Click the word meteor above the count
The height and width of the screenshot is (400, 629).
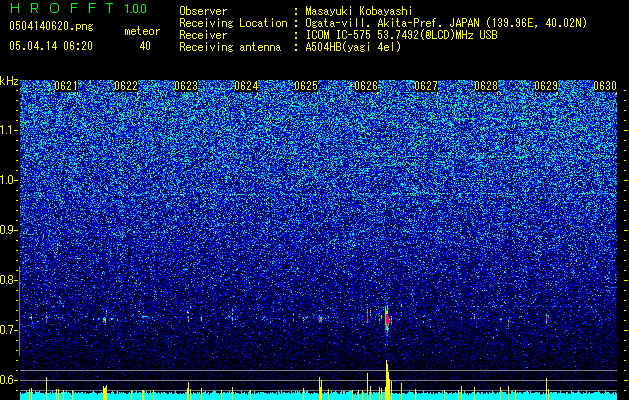click(142, 31)
